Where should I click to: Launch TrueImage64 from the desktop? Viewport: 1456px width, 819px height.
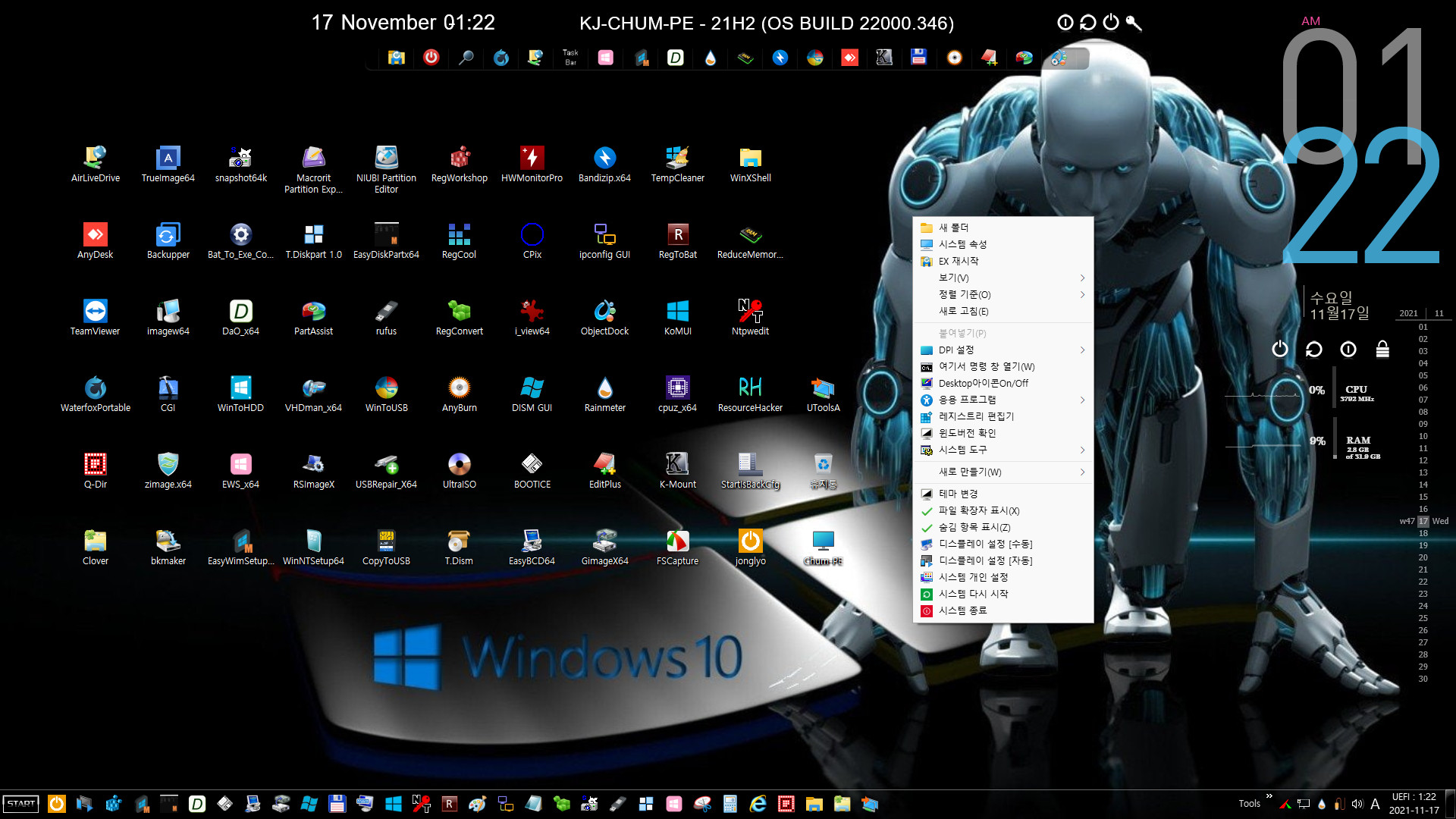(168, 164)
